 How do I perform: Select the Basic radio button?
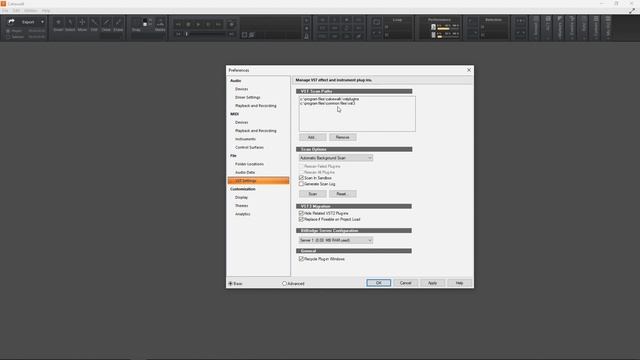(x=231, y=283)
